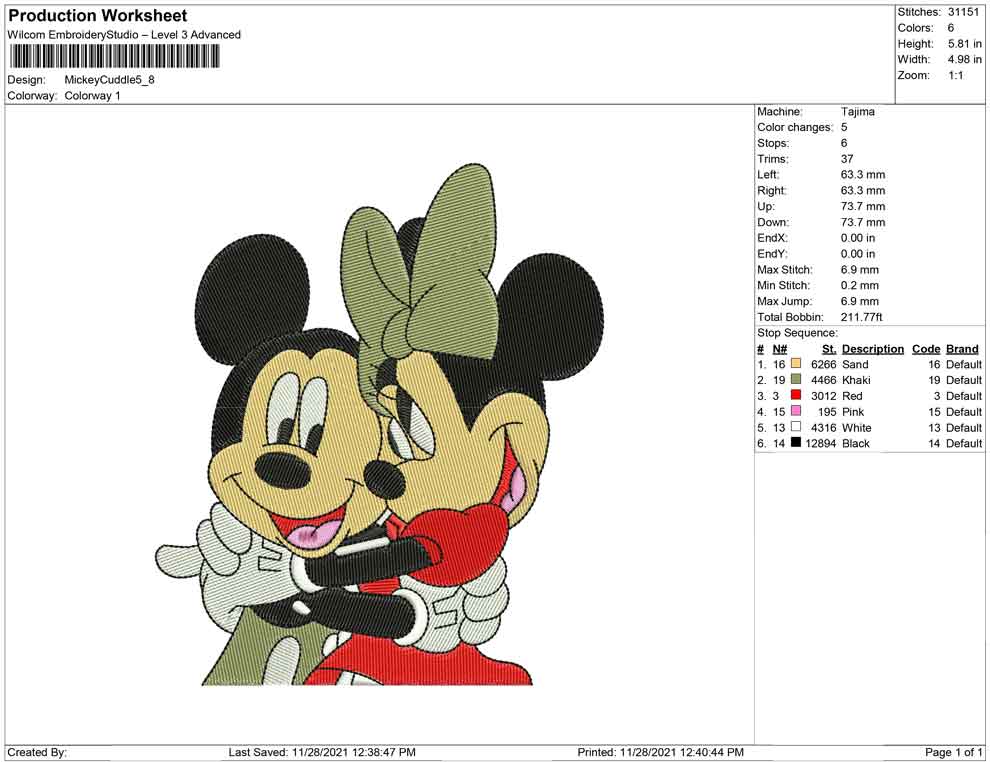
Task: Select the design name MickeyCuddle5_8
Action: (x=109, y=80)
